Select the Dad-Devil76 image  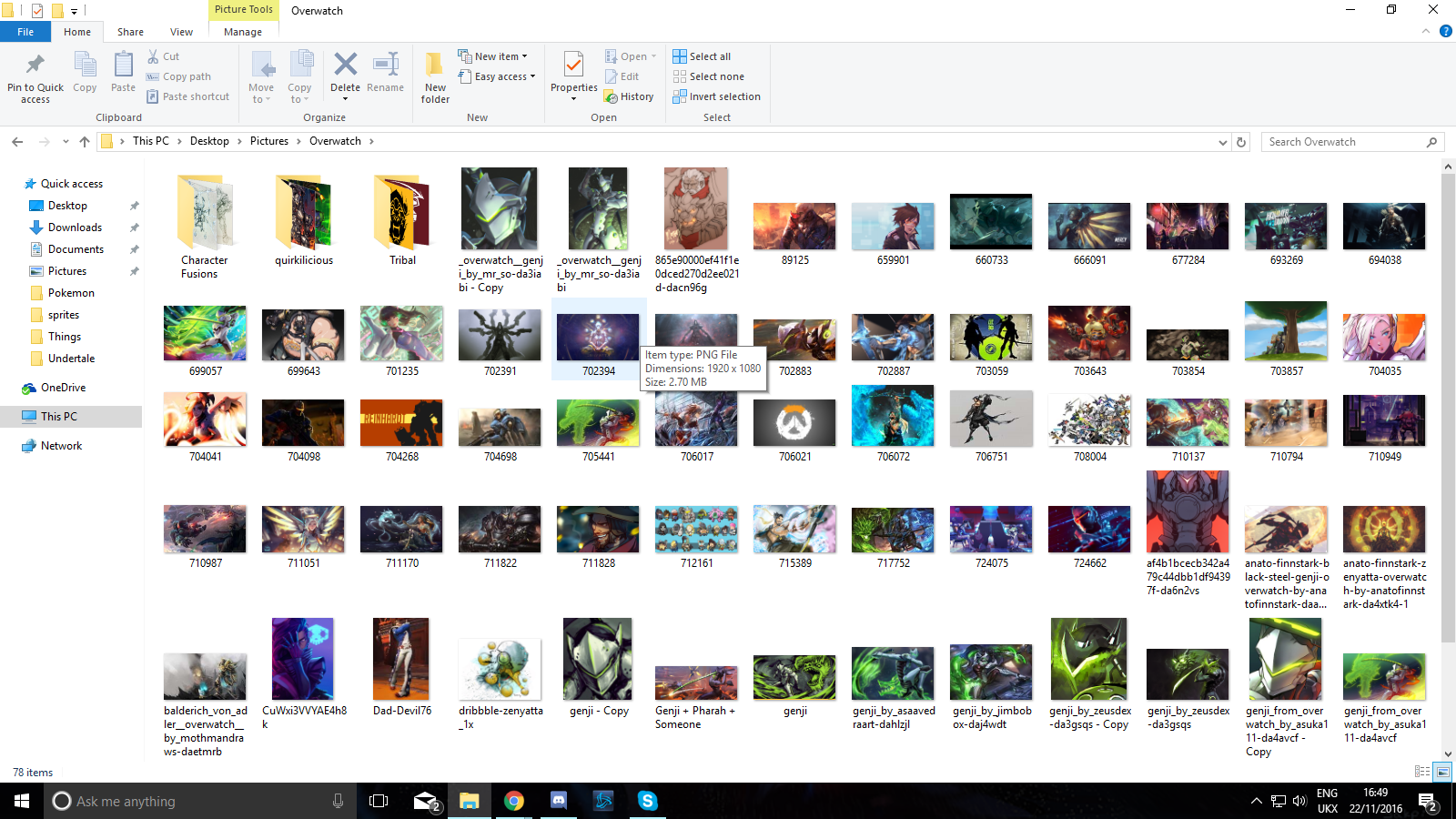click(x=401, y=667)
